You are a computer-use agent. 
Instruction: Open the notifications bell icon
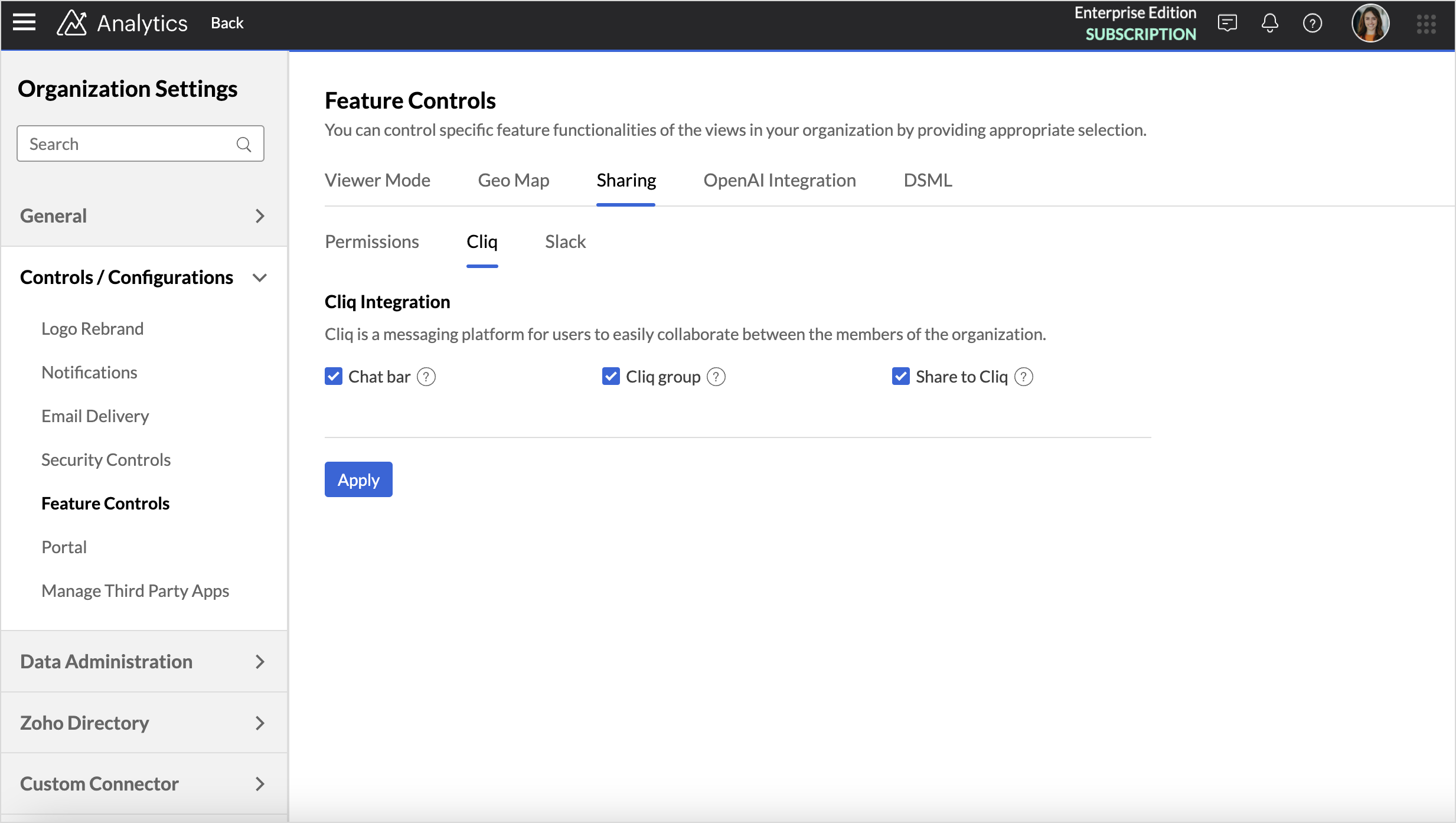(x=1269, y=23)
